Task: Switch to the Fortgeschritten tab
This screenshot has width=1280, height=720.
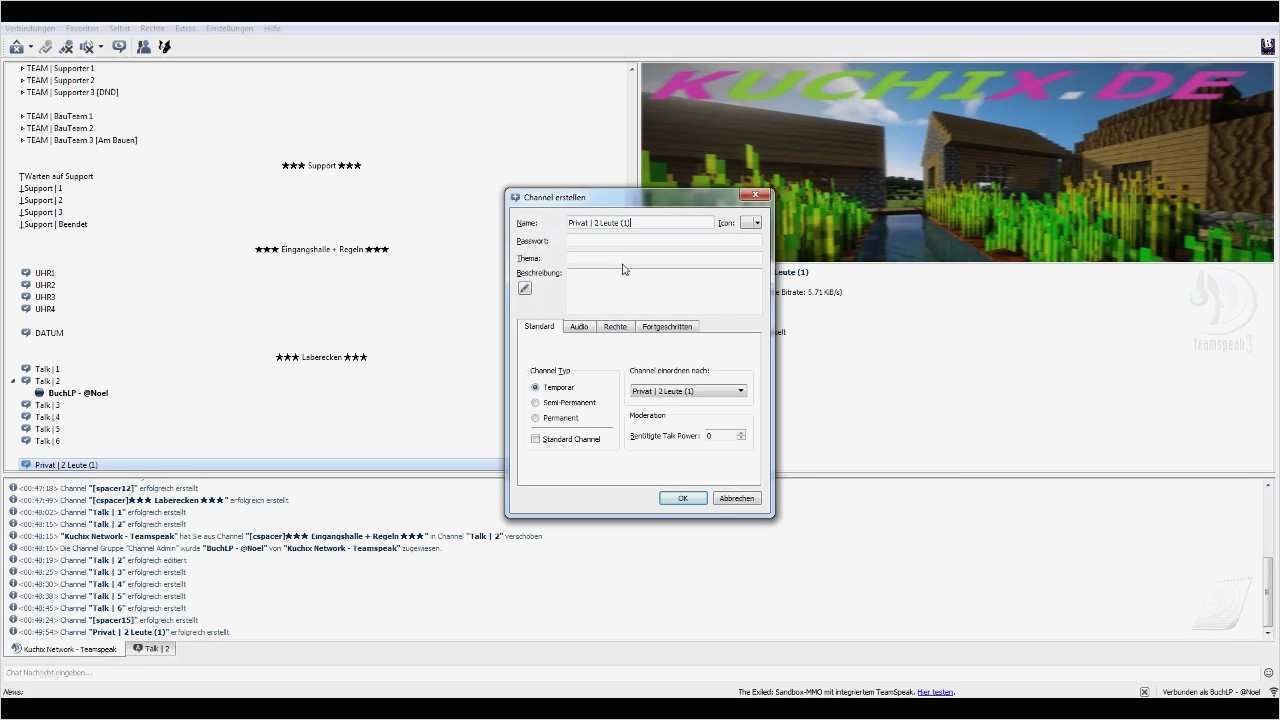Action: pyautogui.click(x=667, y=327)
